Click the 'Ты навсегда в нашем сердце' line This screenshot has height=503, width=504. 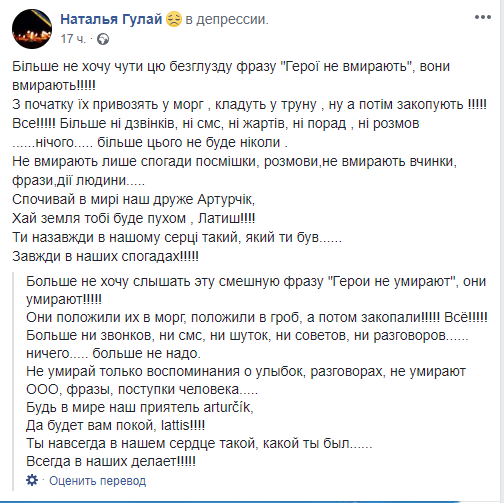pyautogui.click(x=199, y=443)
